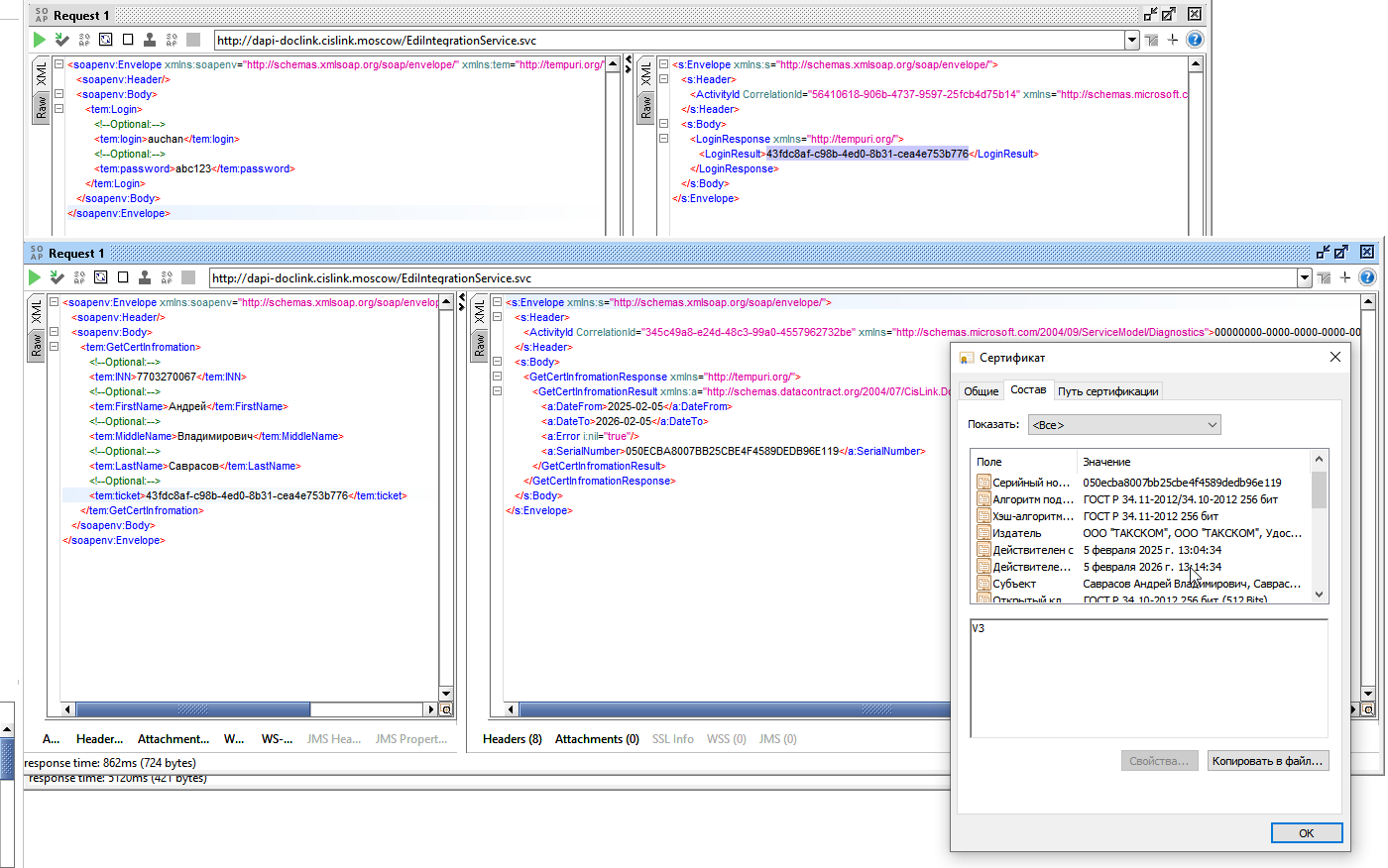This screenshot has width=1388, height=868.
Task: Open the Headers (8) response tab
Action: click(x=513, y=739)
